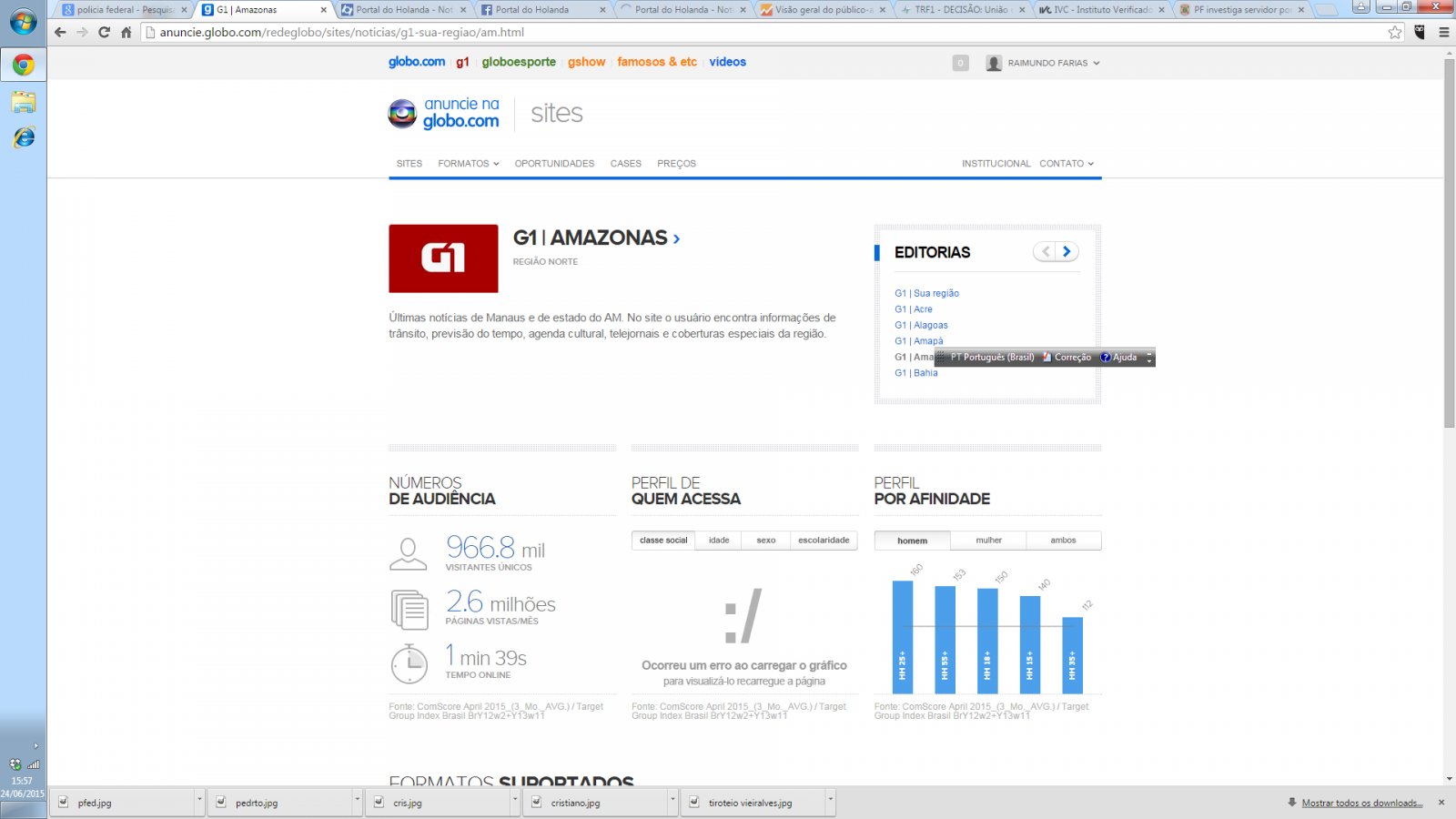
Task: Show next Editorias with right arrow
Action: (1067, 252)
